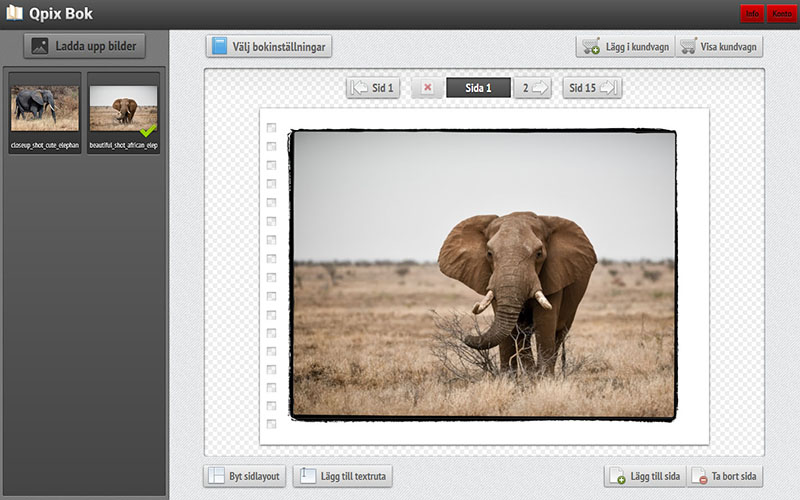
Task: Click the red Info button
Action: 752,14
